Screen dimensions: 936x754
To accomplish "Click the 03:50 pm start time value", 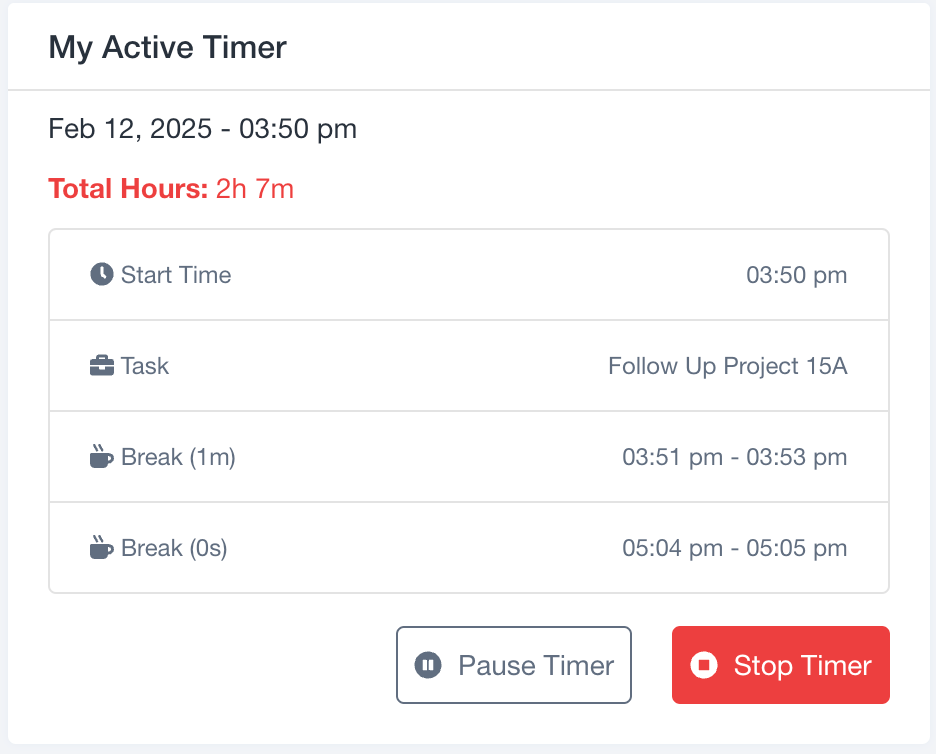I will click(x=796, y=275).
